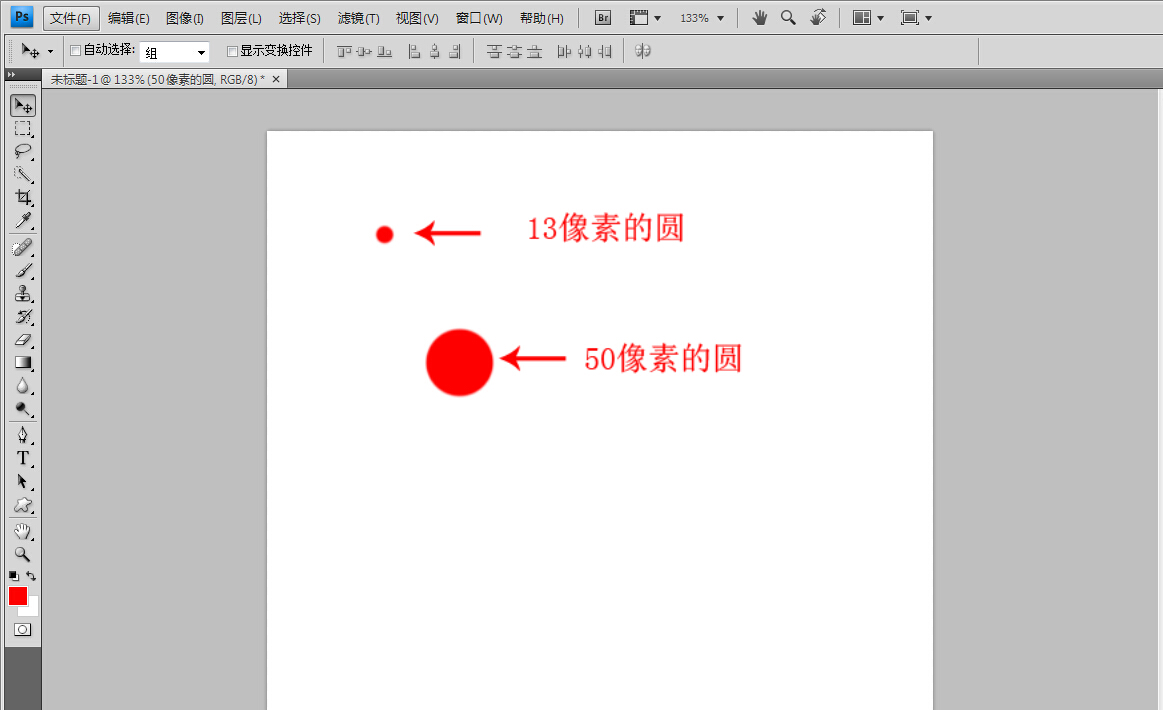This screenshot has height=710, width=1163.
Task: Open the 窗口(W) menu
Action: click(x=478, y=18)
